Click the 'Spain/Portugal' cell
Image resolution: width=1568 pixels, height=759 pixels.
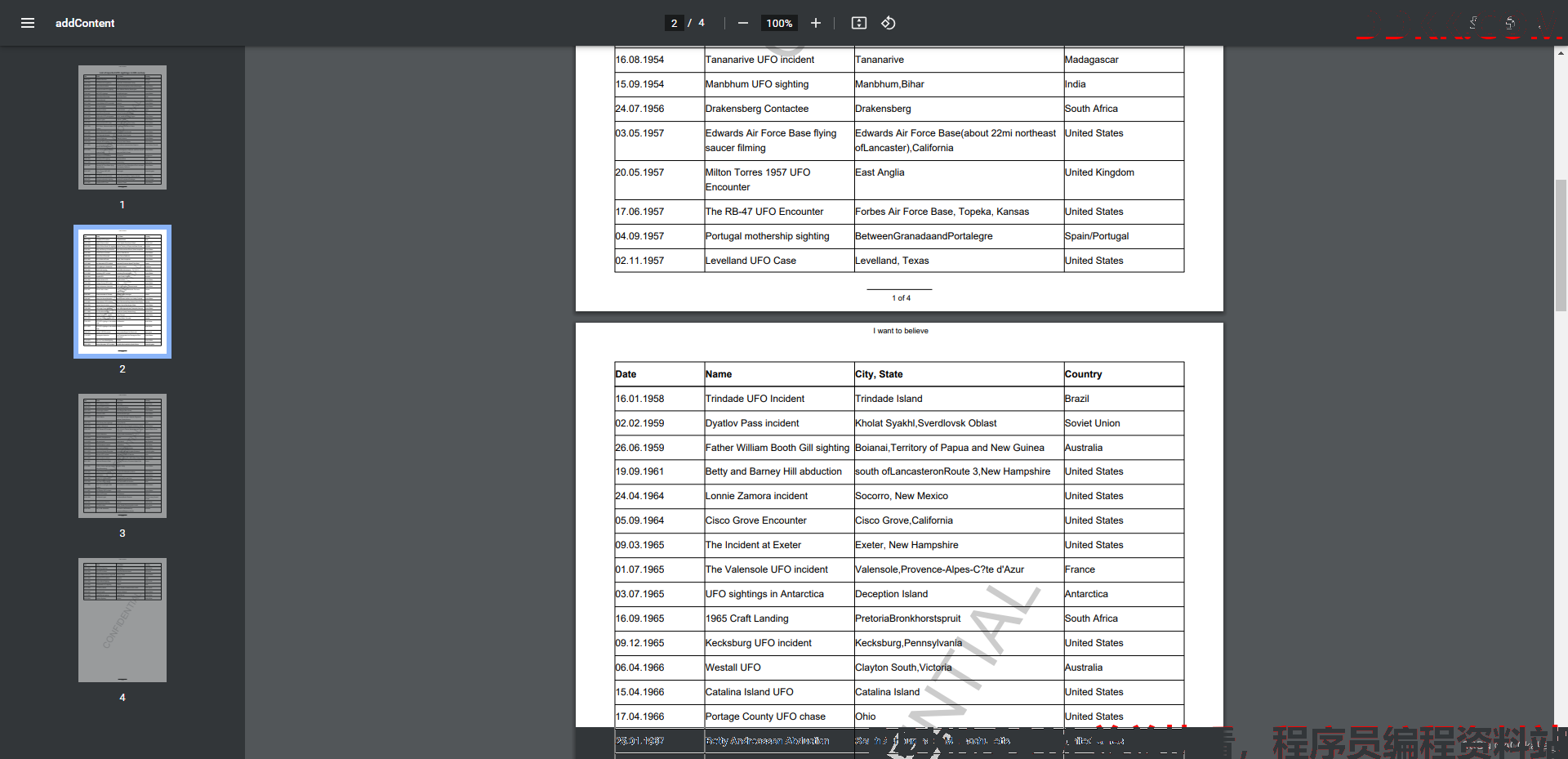pyautogui.click(x=1124, y=236)
